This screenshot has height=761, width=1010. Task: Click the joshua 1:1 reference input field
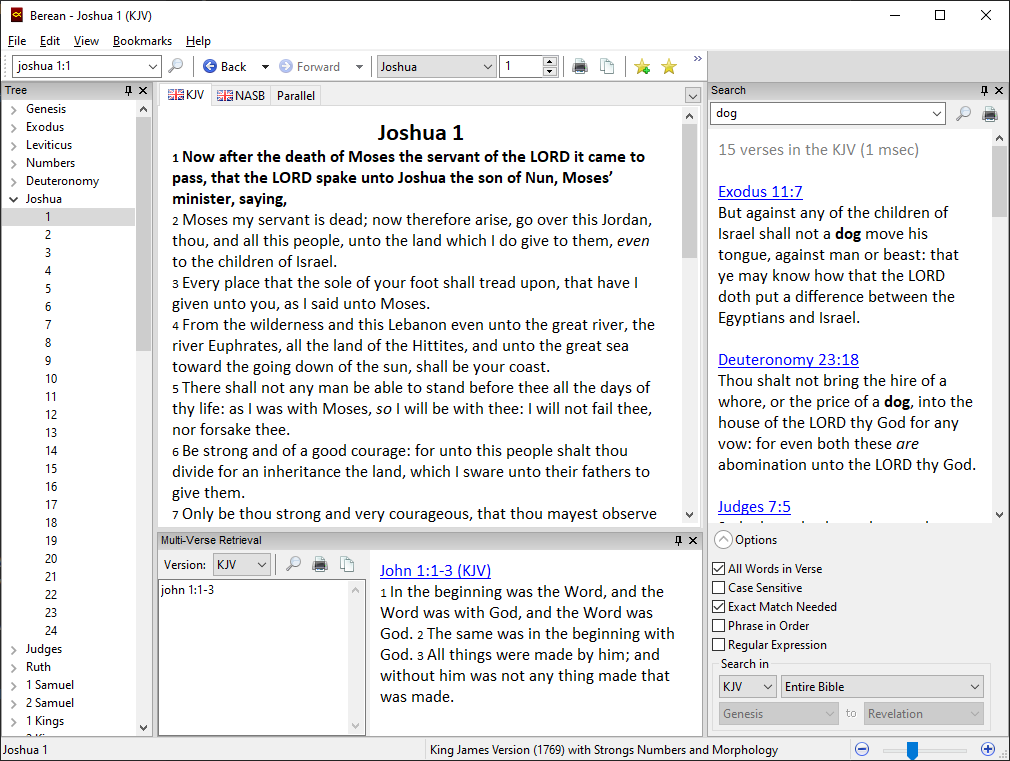pyautogui.click(x=79, y=66)
